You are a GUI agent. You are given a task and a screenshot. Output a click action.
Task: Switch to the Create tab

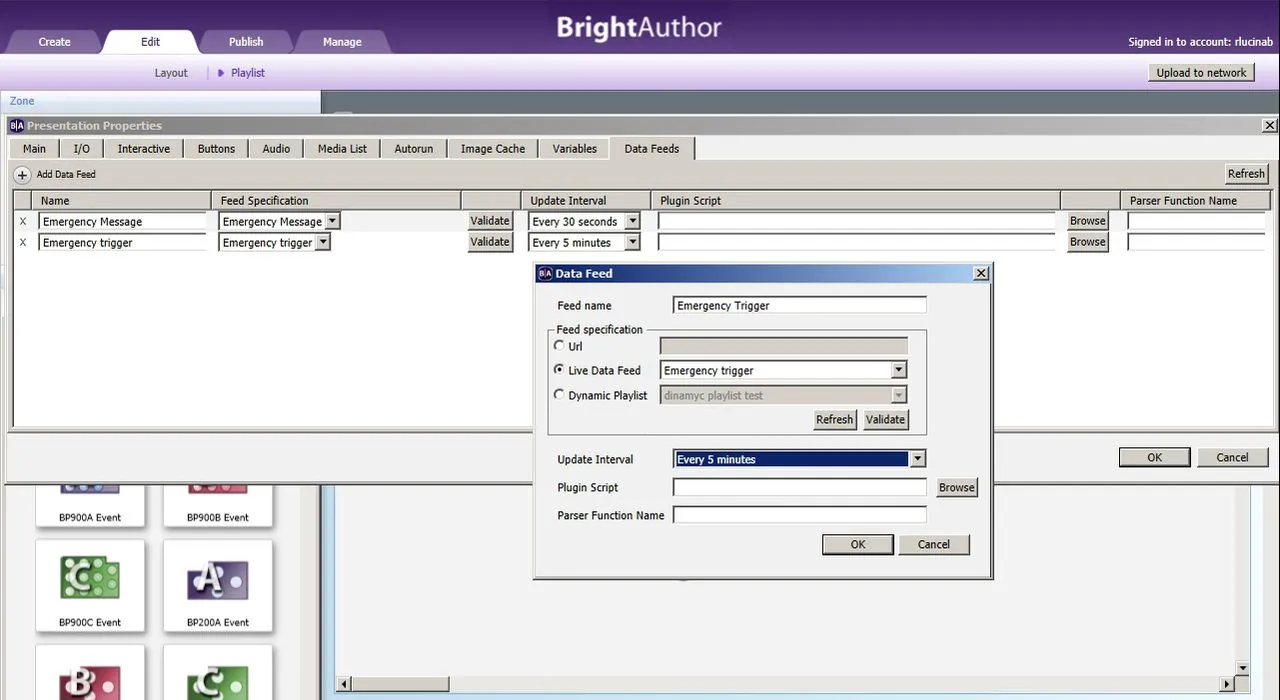point(54,42)
